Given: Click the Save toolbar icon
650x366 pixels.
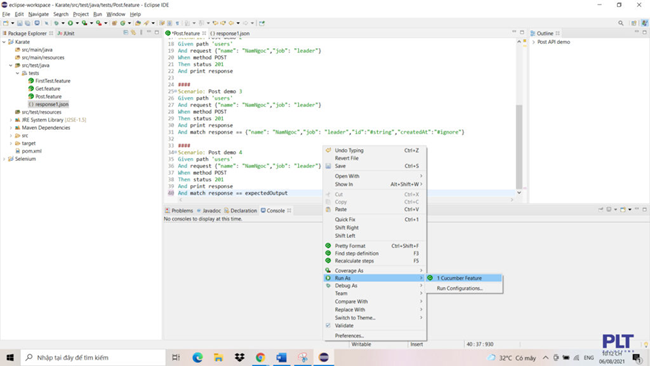Looking at the screenshot, I should point(19,23).
